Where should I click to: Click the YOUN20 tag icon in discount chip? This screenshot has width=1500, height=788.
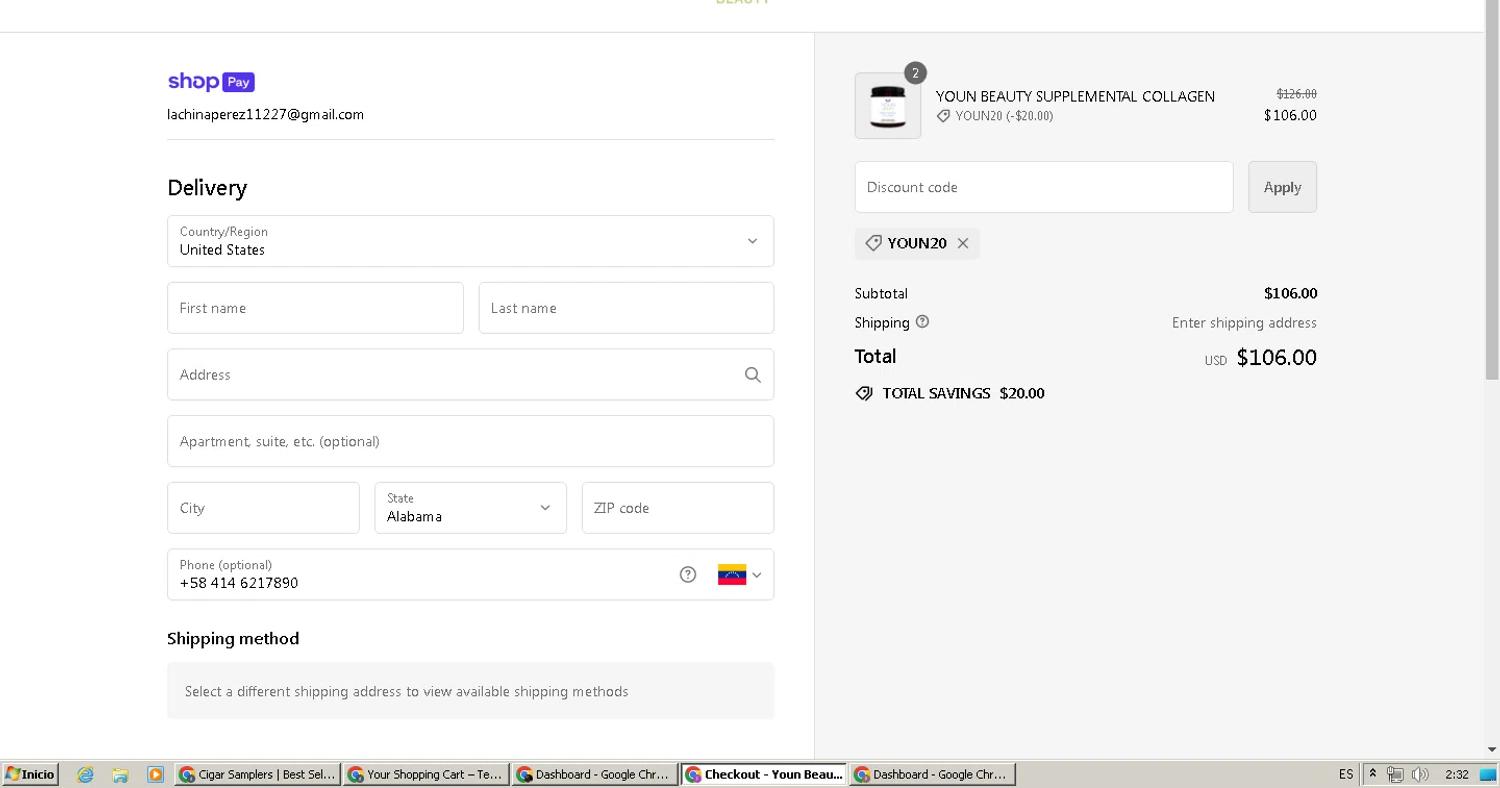(x=873, y=243)
